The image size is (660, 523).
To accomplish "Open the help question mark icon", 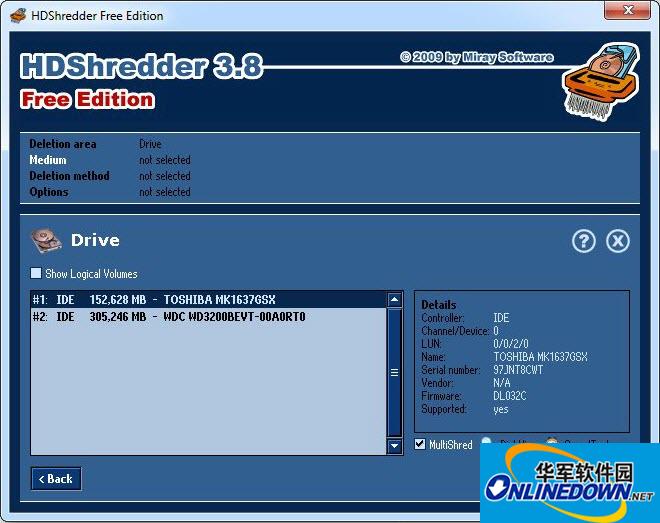I will tap(584, 241).
